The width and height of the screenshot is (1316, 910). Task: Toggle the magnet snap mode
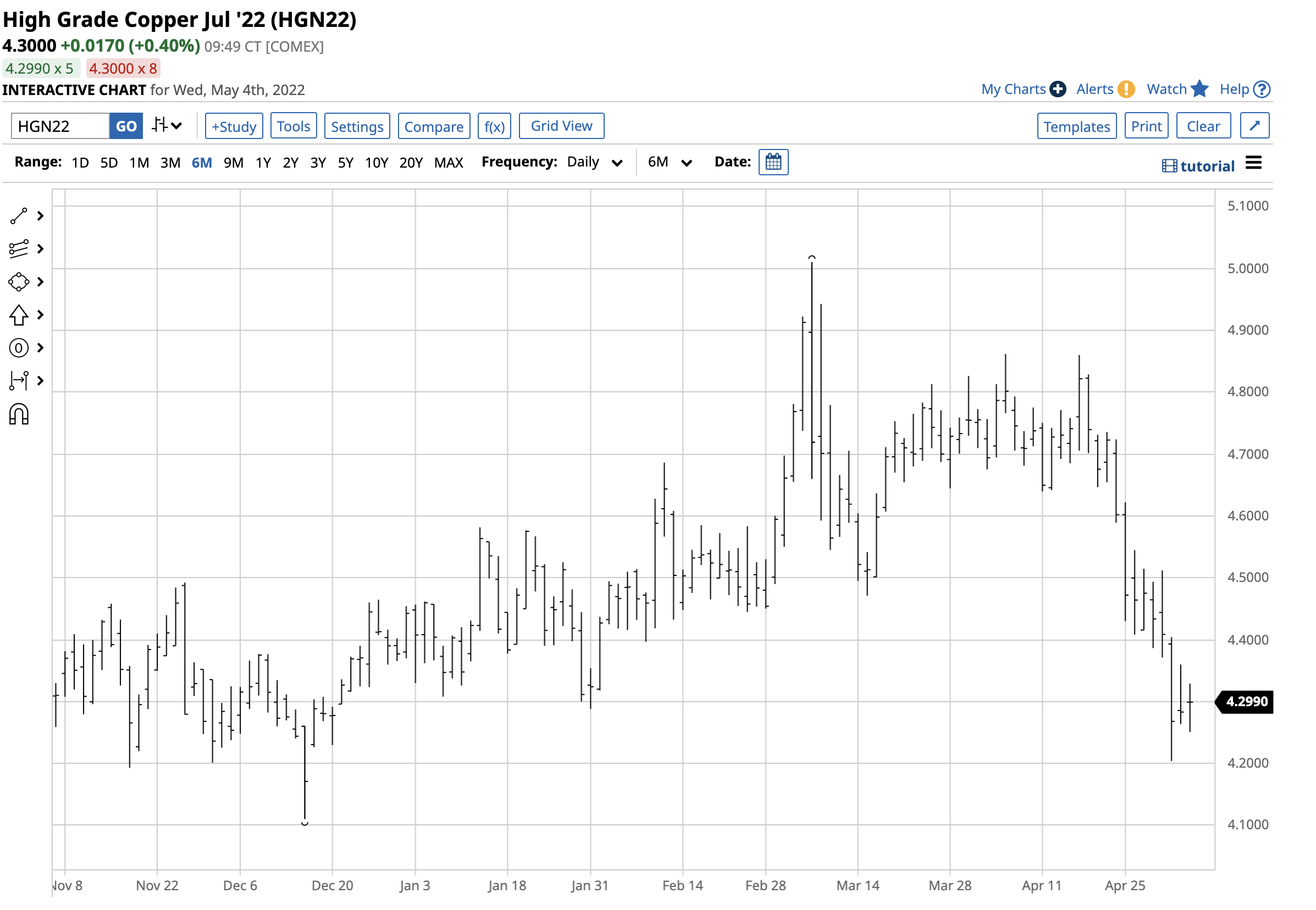pyautogui.click(x=18, y=414)
